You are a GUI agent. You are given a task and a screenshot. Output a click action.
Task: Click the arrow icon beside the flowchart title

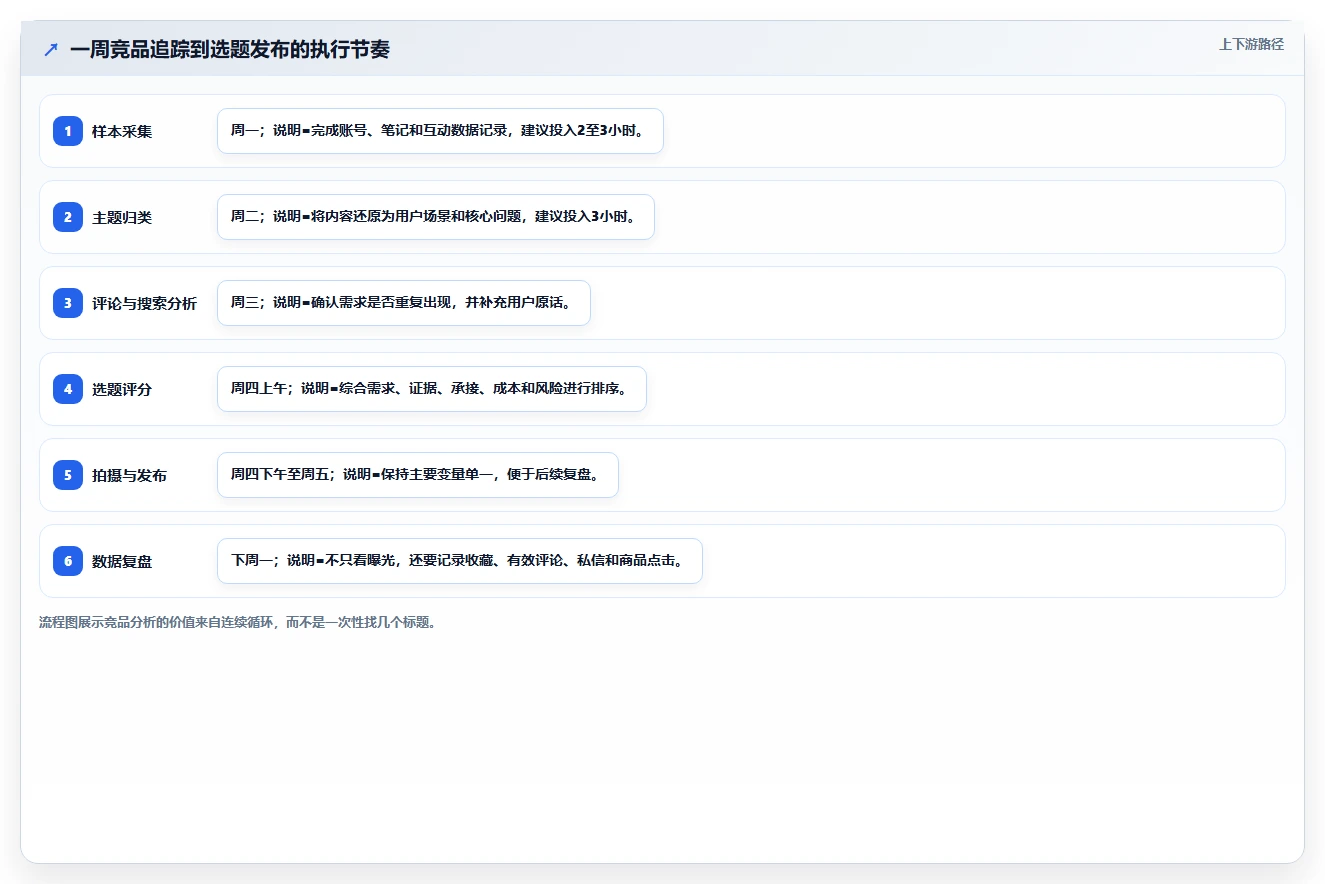[x=51, y=50]
